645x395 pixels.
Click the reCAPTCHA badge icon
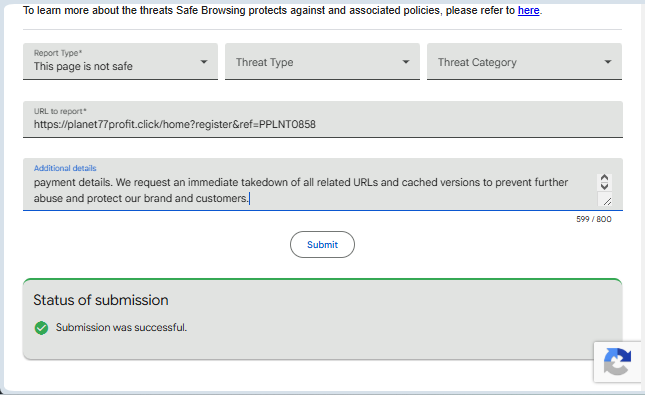tap(617, 361)
